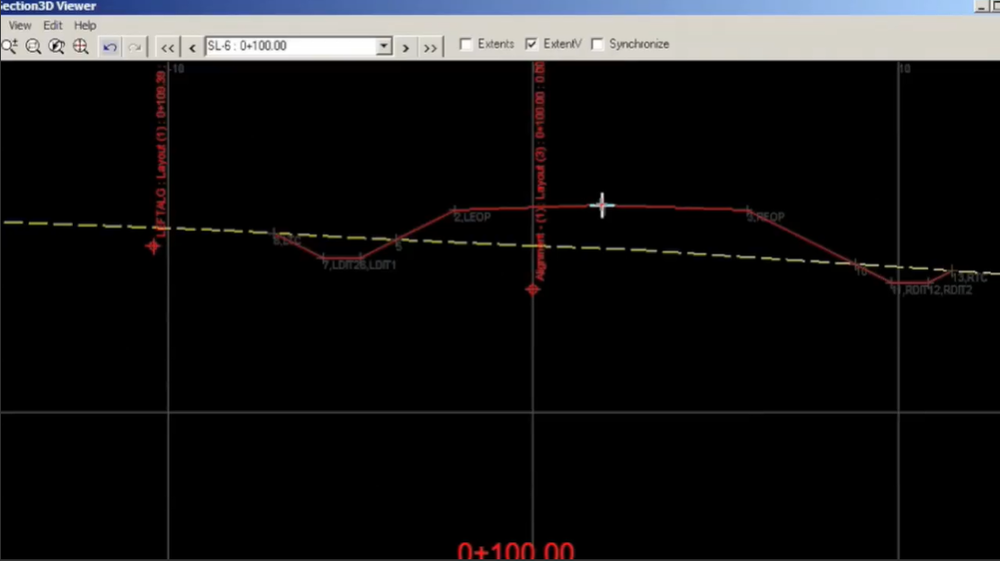The image size is (1000, 561).
Task: Minimize the Section3D Viewer window
Action: pos(981,6)
